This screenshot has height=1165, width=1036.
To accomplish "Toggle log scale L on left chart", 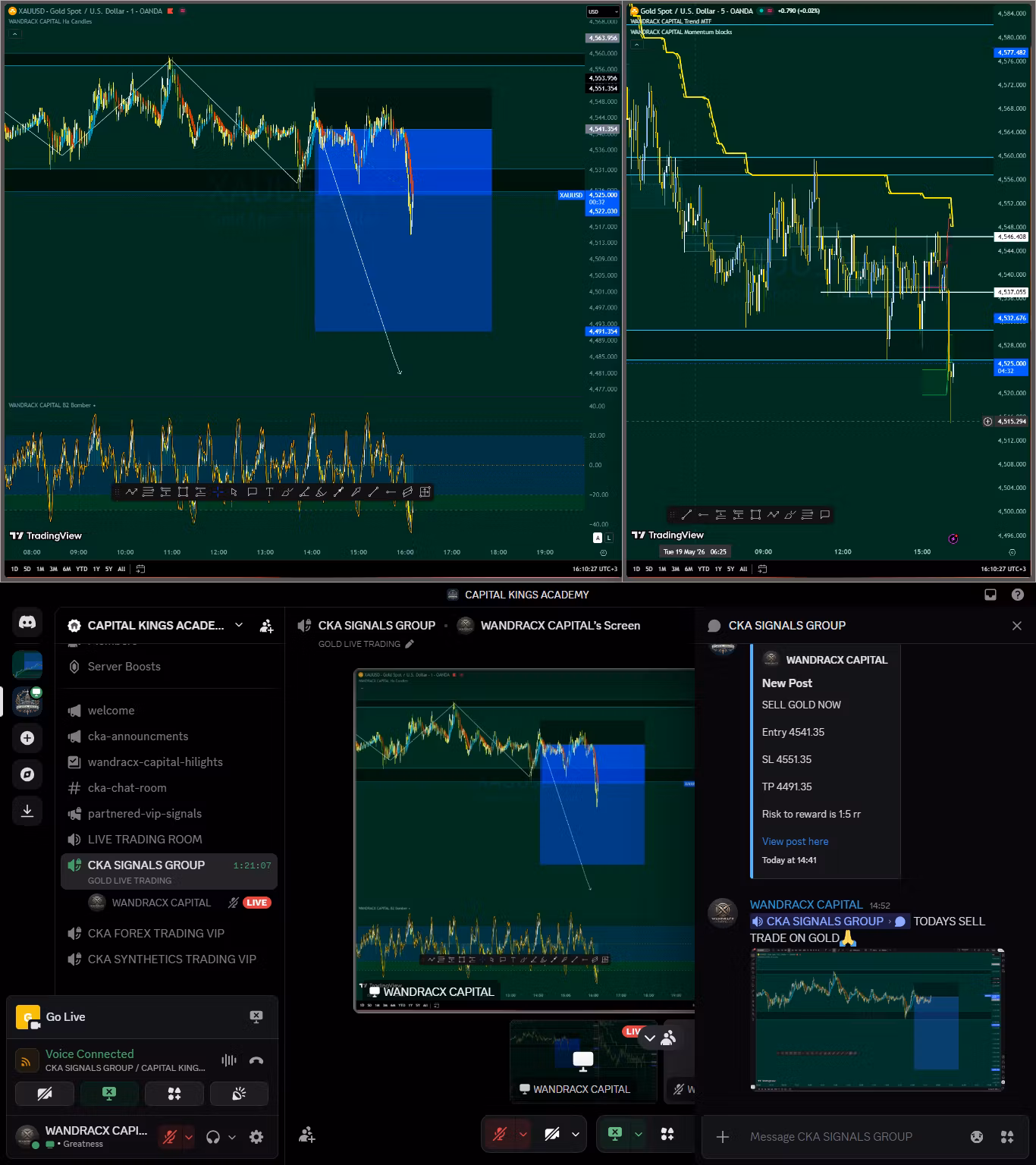I will coord(609,538).
